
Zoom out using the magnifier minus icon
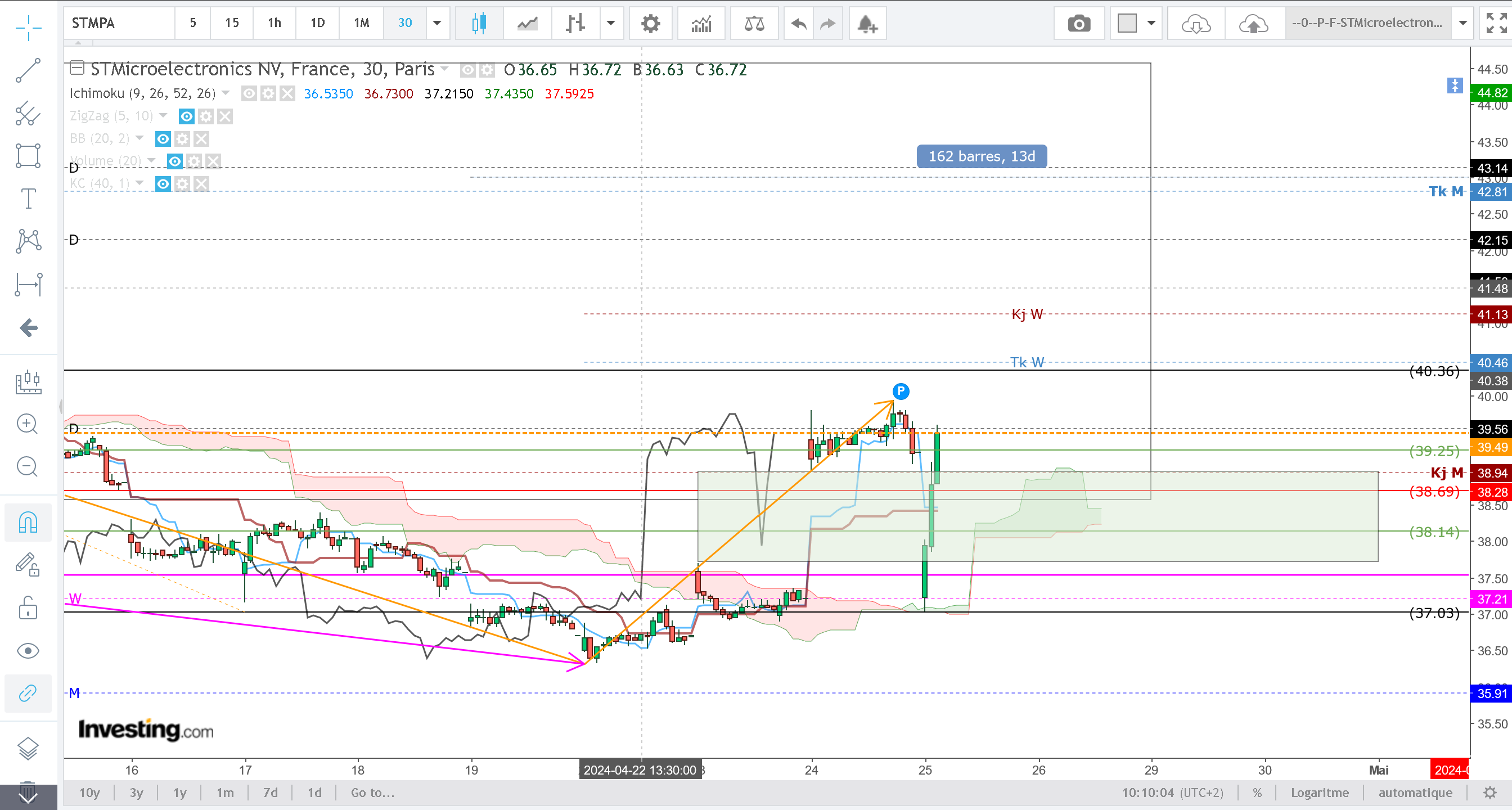(28, 467)
